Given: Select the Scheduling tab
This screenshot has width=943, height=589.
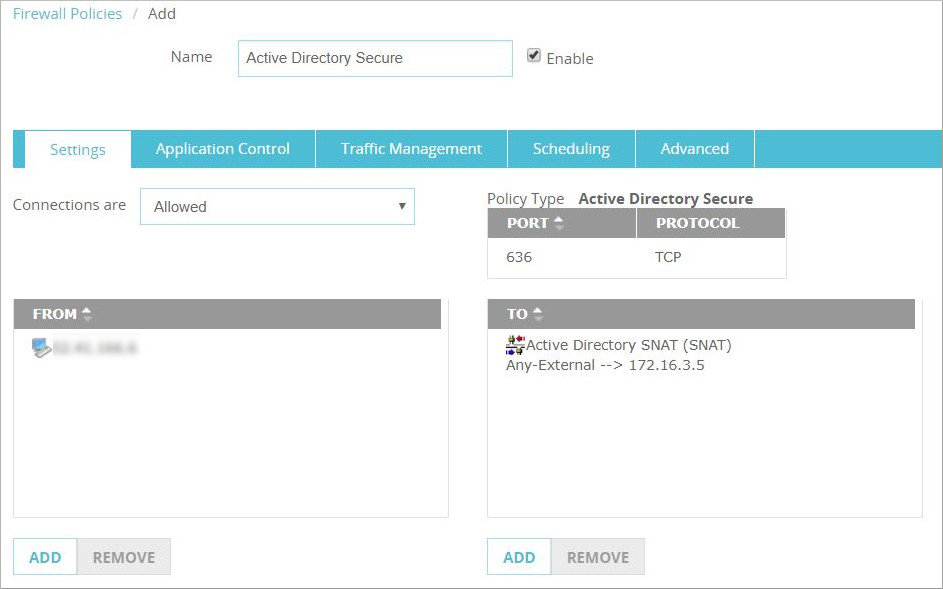Looking at the screenshot, I should [571, 149].
